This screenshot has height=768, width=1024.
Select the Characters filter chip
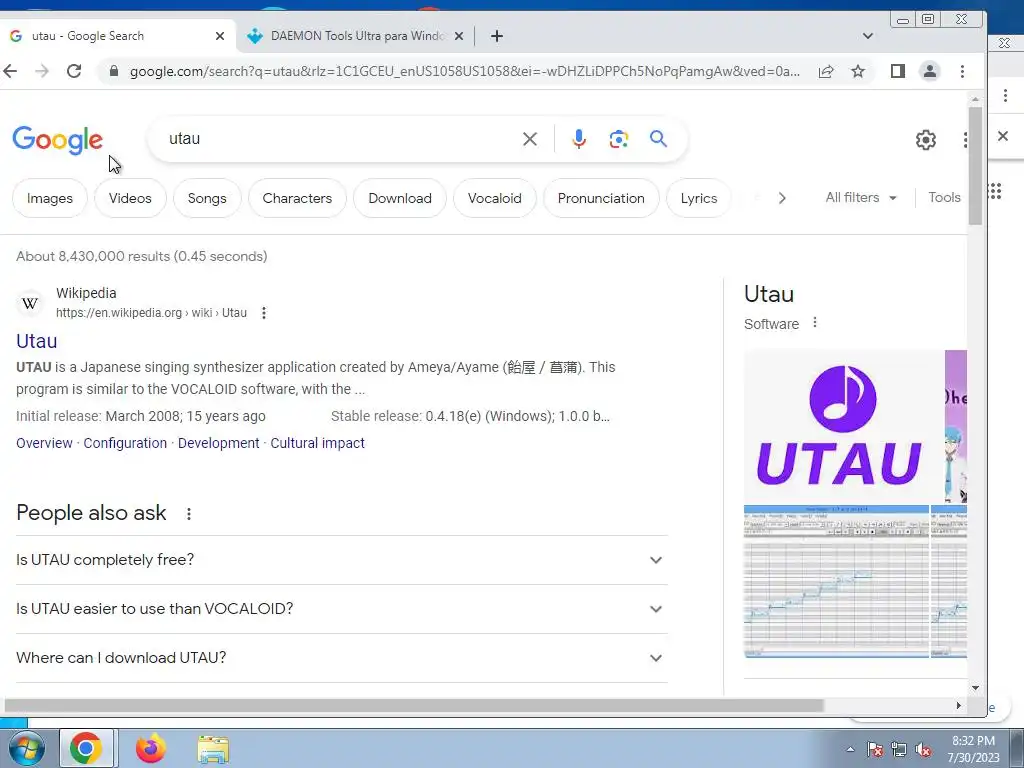tap(297, 198)
